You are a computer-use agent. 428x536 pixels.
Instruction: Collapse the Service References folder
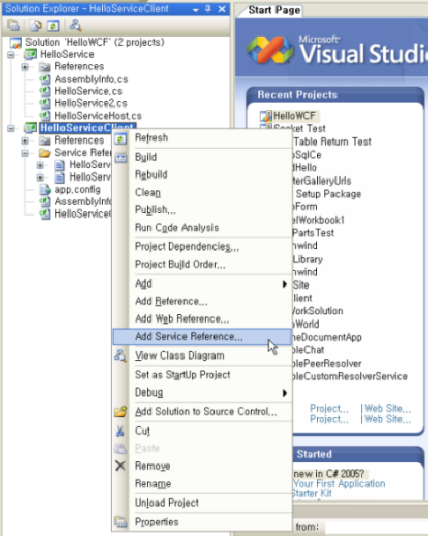click(25, 153)
